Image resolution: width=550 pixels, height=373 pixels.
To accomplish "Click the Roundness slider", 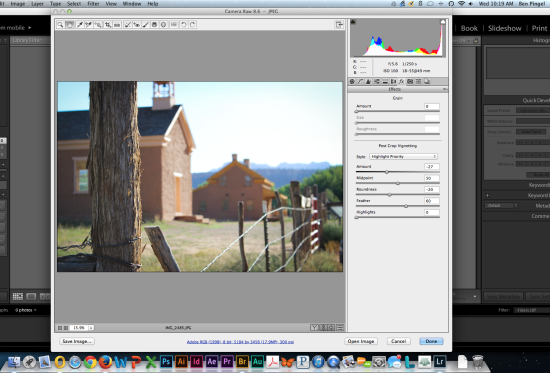I will click(398, 195).
